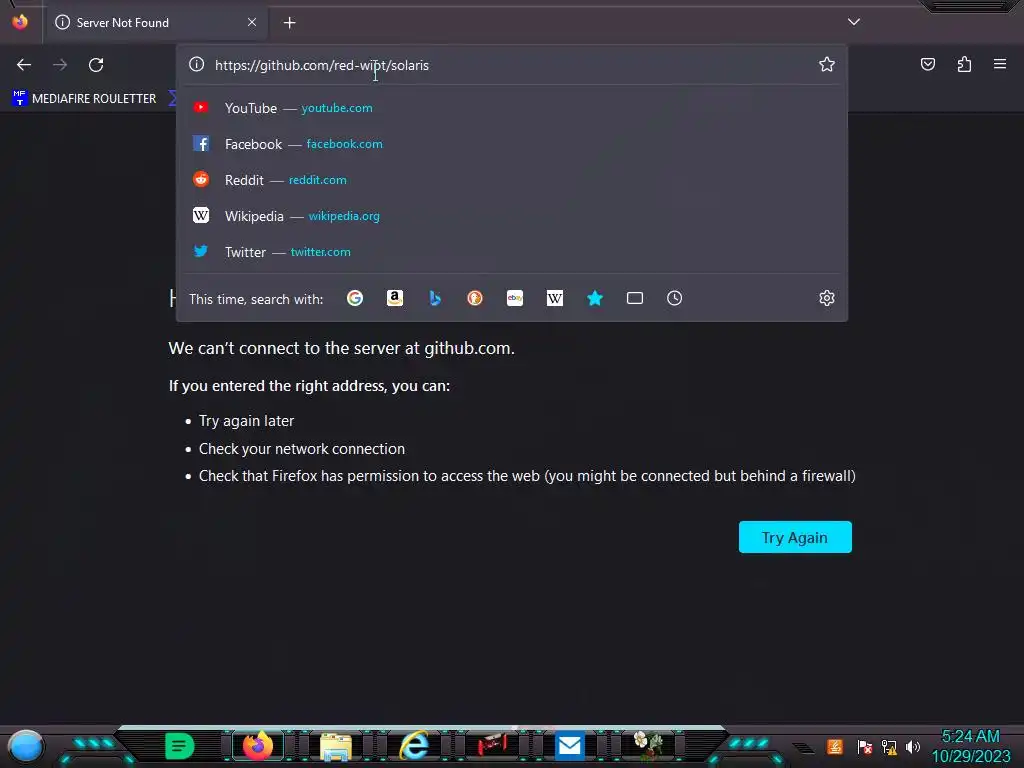This screenshot has height=768, width=1024.
Task: Expand the list all tabs chevron
Action: 854,22
